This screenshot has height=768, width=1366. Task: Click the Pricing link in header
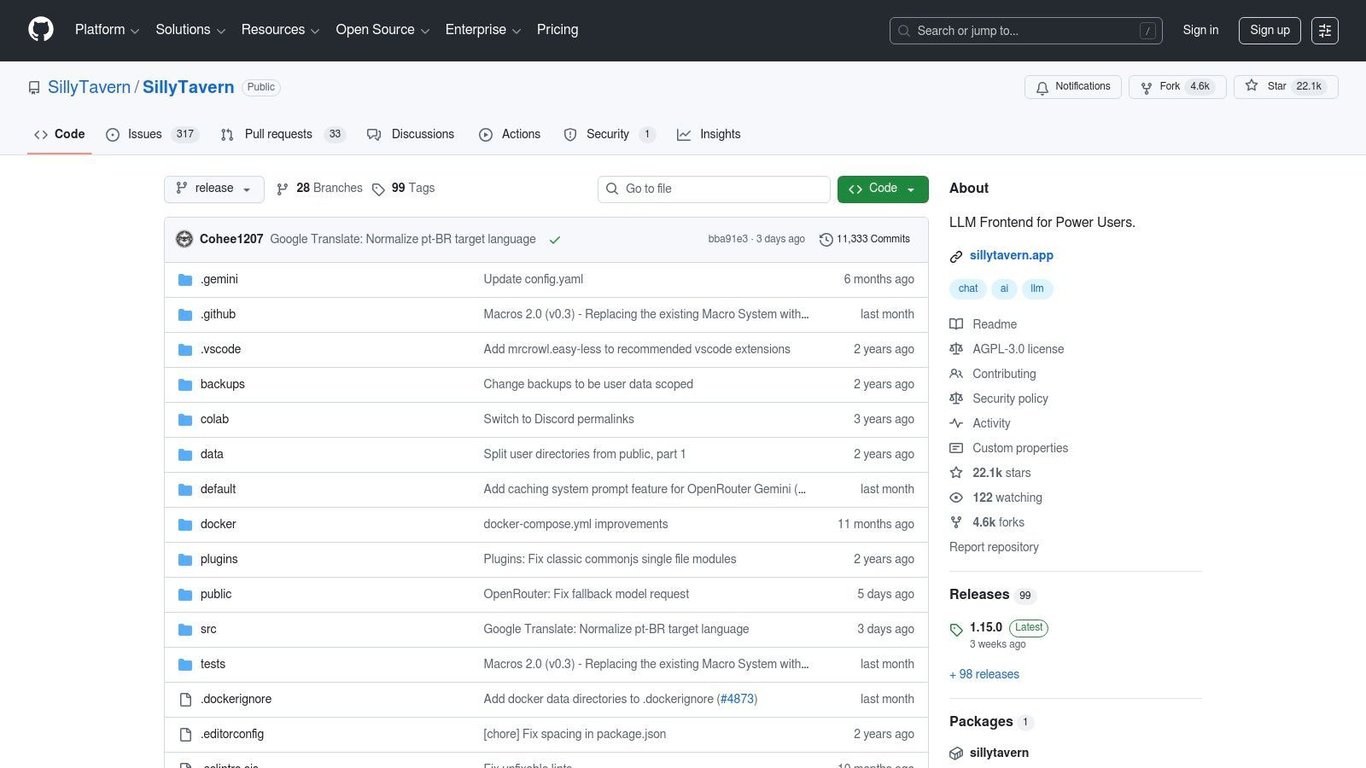[x=557, y=30]
